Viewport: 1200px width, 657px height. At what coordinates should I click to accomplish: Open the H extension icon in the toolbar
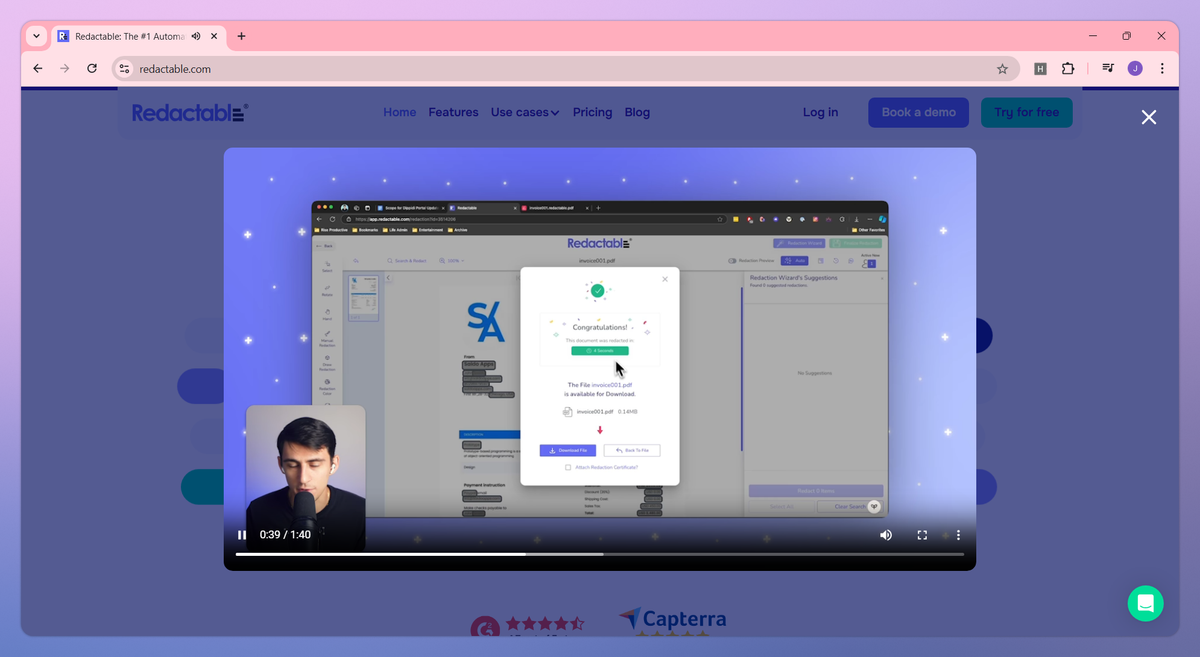(x=1040, y=69)
